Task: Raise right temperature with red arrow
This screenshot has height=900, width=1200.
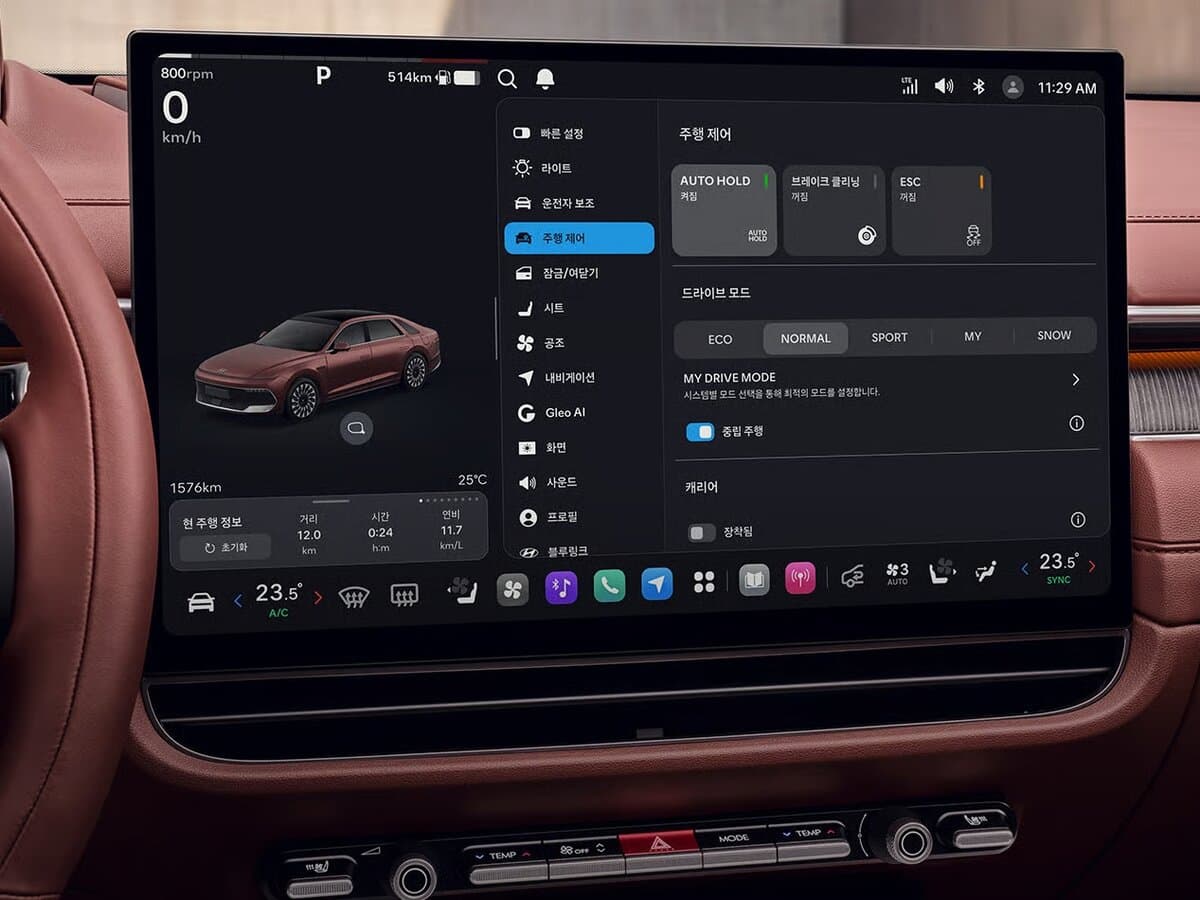Action: (x=1091, y=566)
